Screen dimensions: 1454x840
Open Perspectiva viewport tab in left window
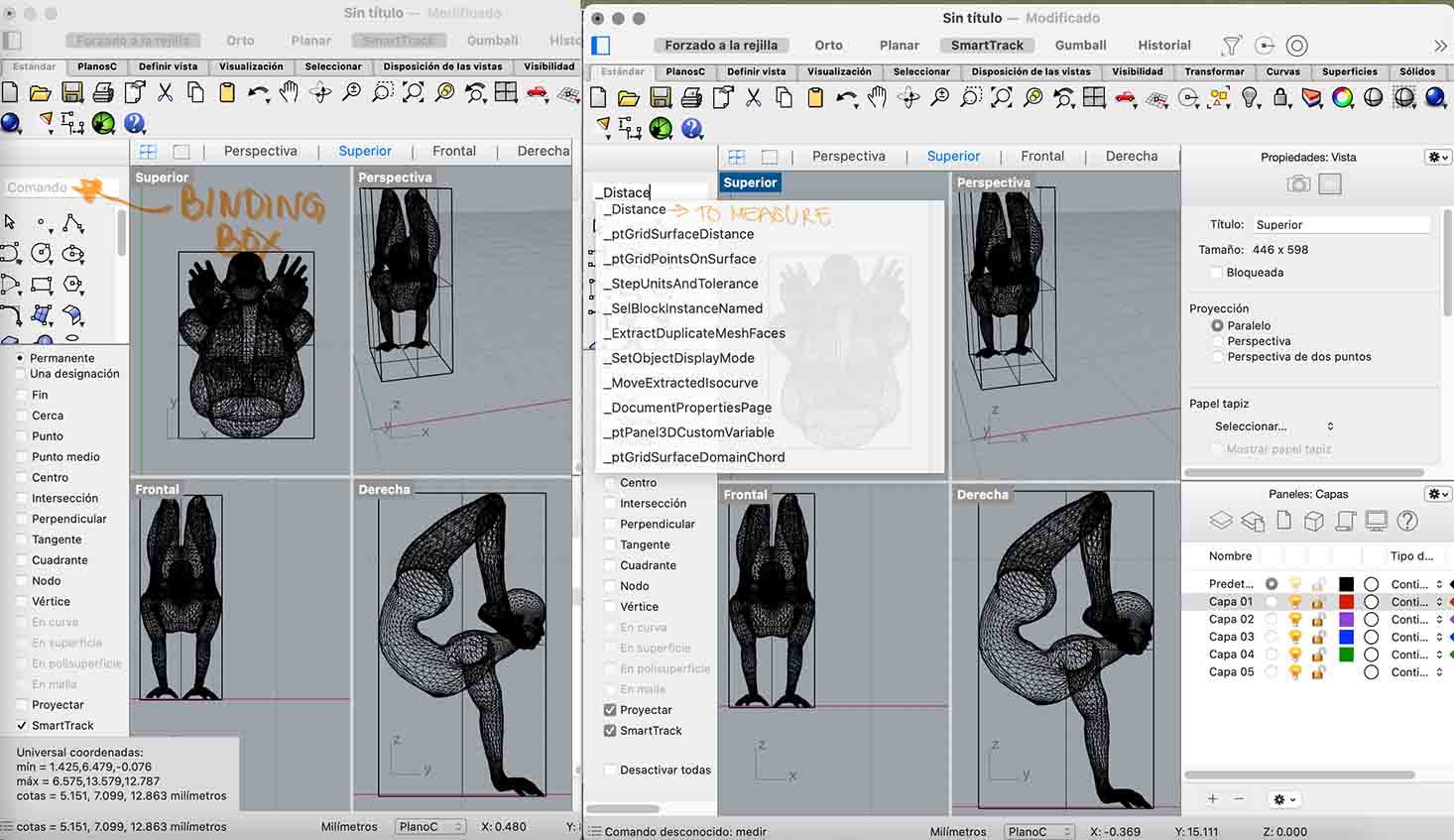[x=260, y=152]
